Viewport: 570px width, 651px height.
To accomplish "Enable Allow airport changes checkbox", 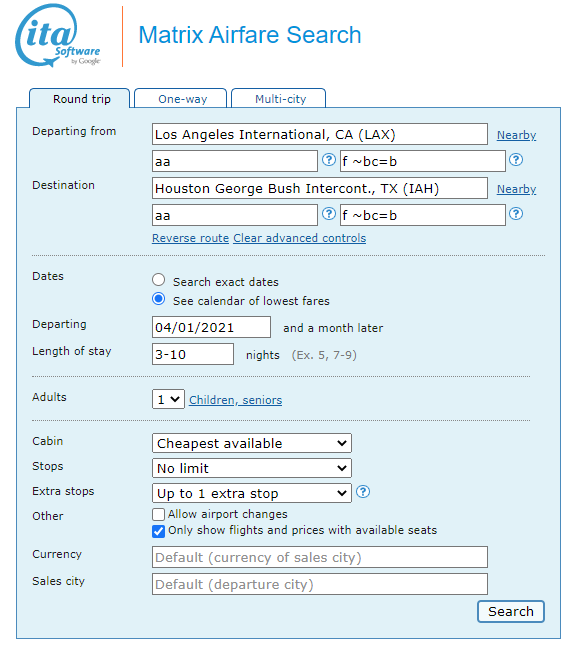I will (158, 514).
